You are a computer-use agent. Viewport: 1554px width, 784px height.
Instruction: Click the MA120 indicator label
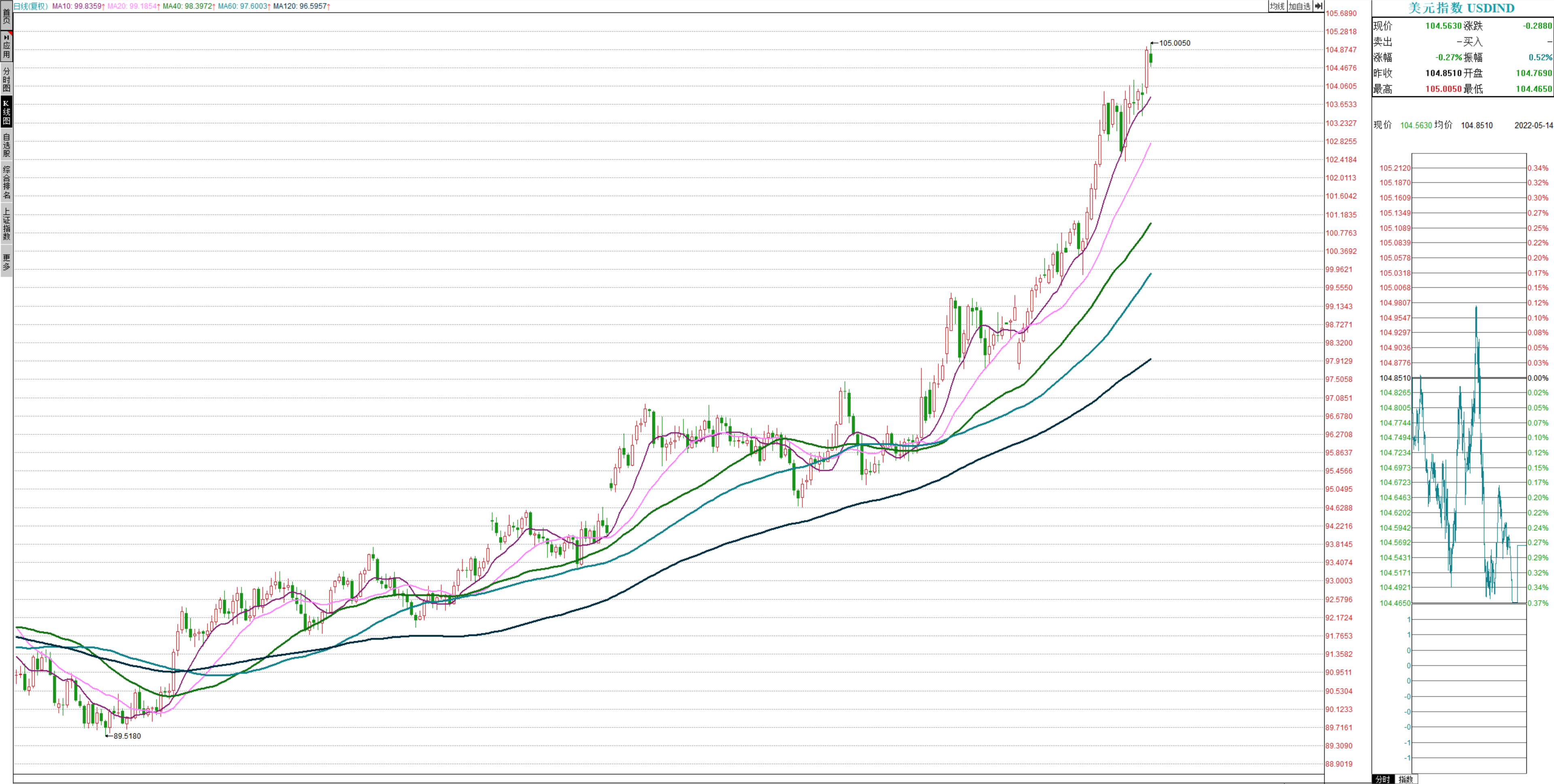tap(301, 6)
